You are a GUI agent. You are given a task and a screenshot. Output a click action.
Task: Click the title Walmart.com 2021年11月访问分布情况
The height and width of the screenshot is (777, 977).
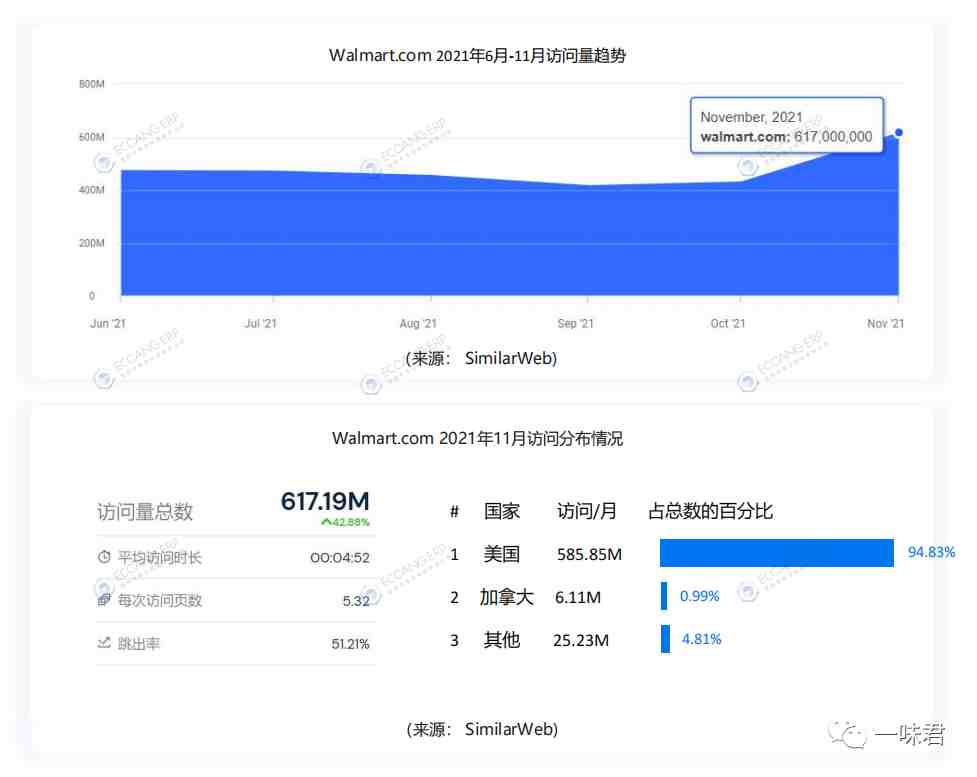[477, 438]
